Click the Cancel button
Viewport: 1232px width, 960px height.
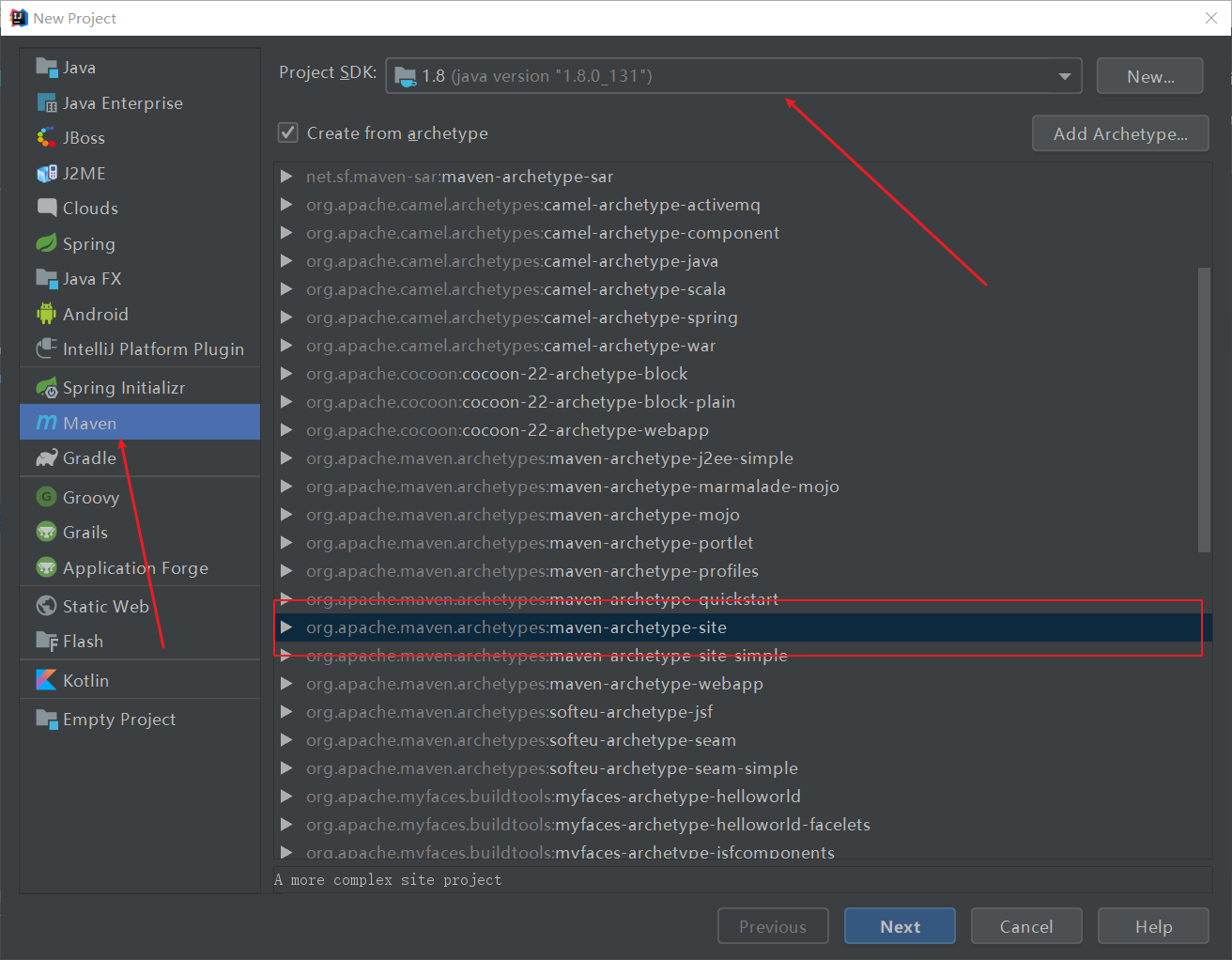(1026, 926)
